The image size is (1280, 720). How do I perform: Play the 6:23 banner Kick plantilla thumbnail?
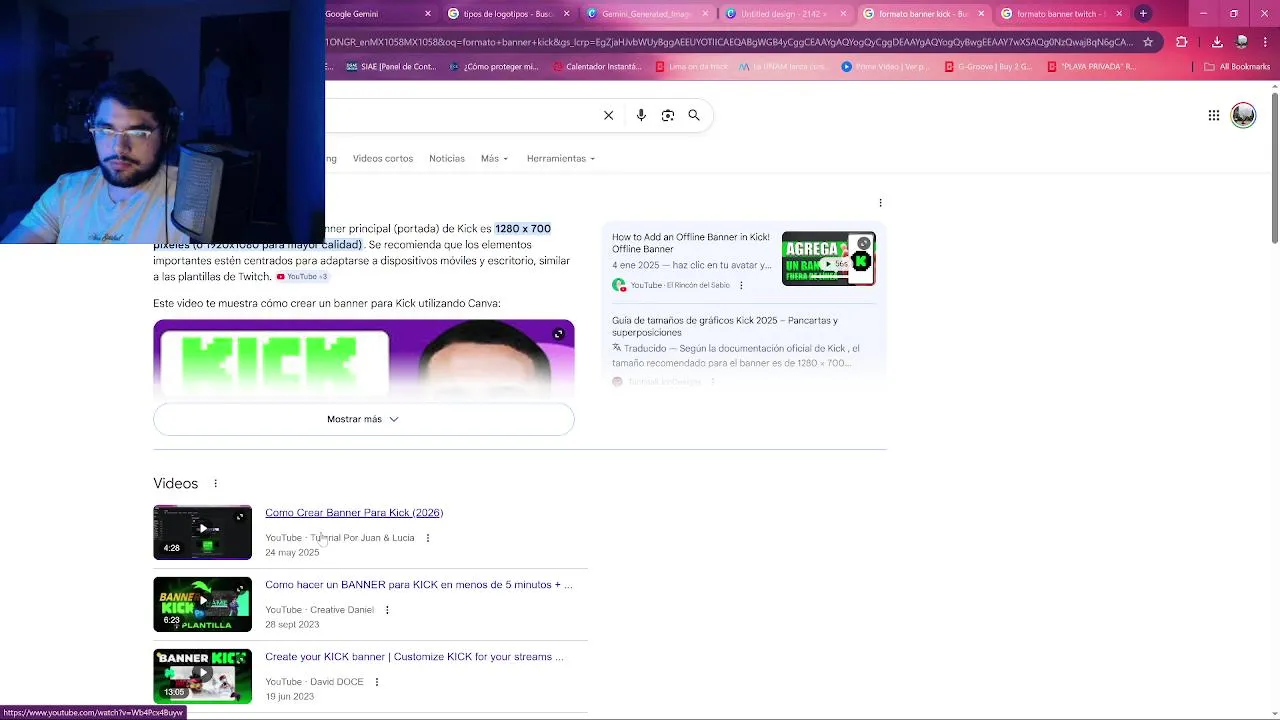[x=202, y=604]
